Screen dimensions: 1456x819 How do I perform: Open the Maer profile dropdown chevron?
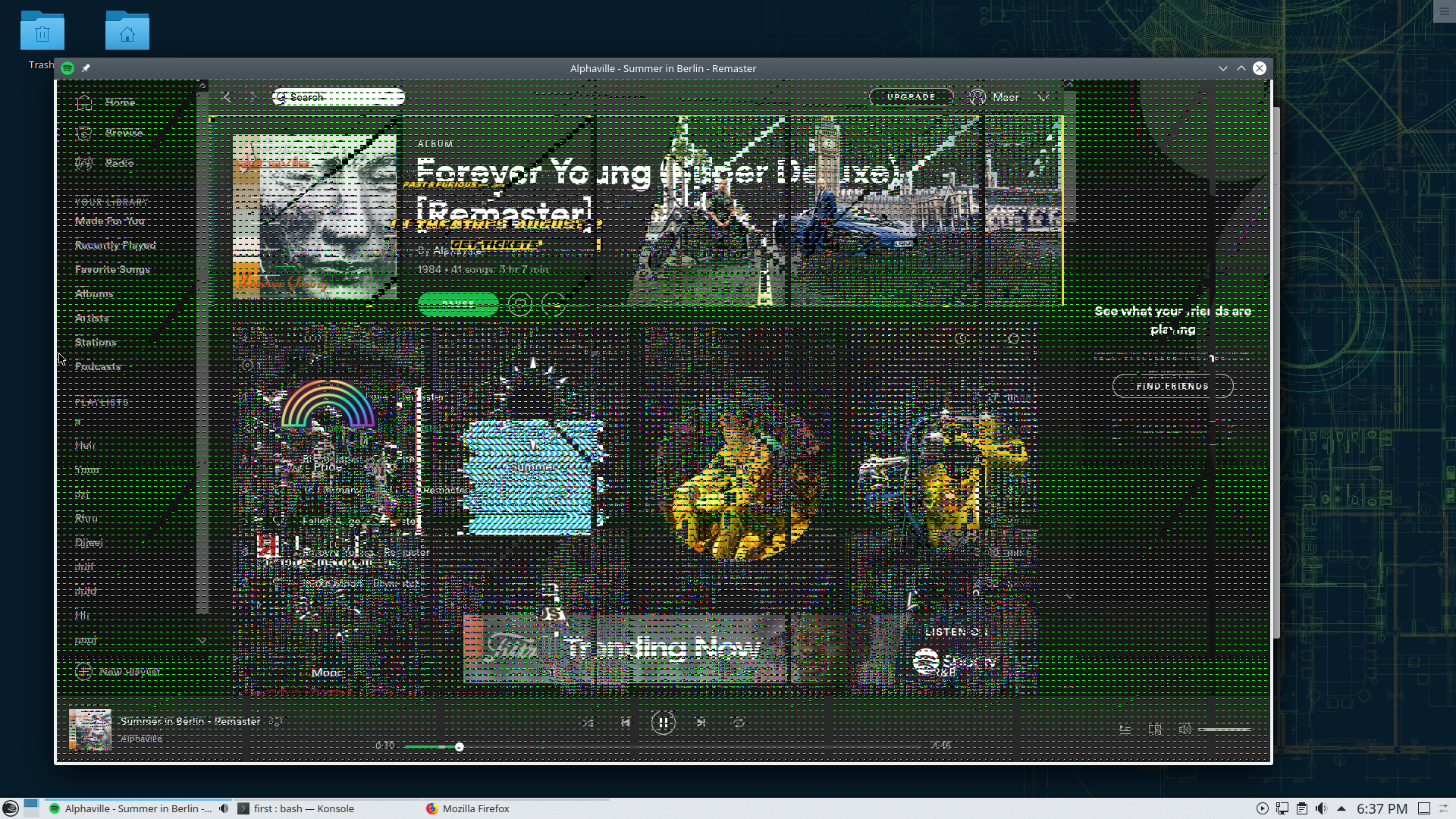tap(1043, 97)
